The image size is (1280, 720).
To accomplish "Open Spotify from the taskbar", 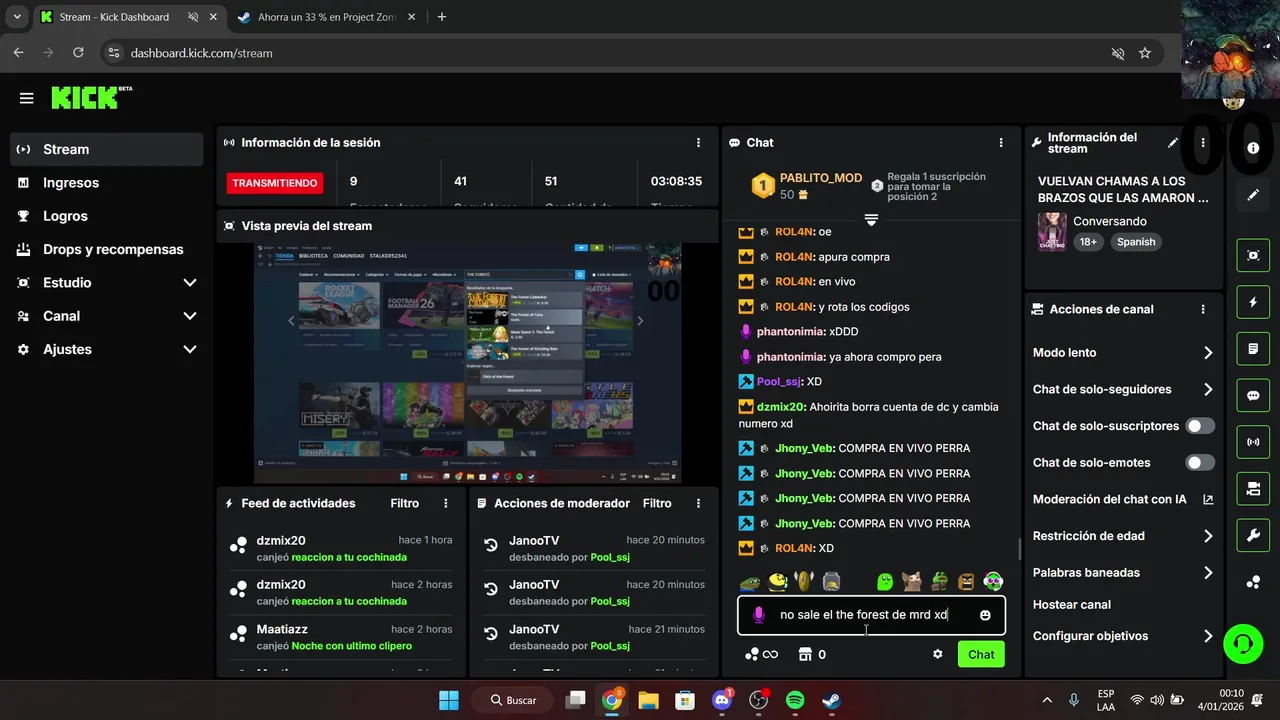I will tap(795, 700).
